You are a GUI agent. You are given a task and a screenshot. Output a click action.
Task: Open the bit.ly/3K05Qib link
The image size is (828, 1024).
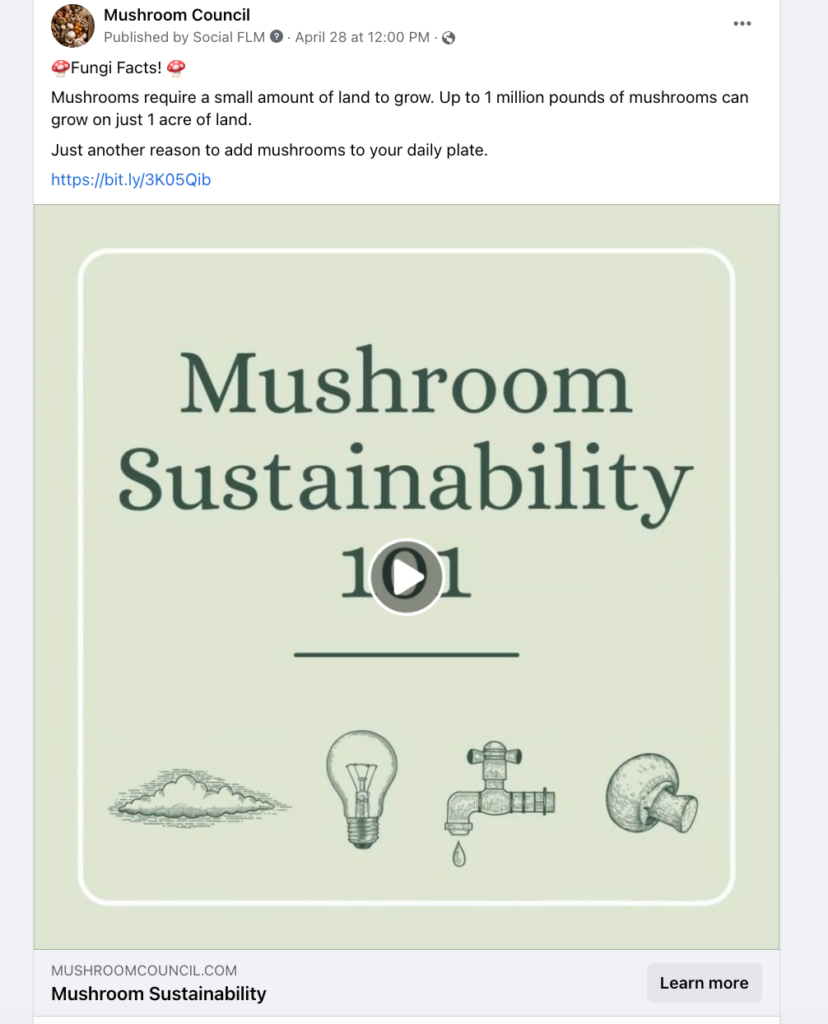pyautogui.click(x=131, y=180)
